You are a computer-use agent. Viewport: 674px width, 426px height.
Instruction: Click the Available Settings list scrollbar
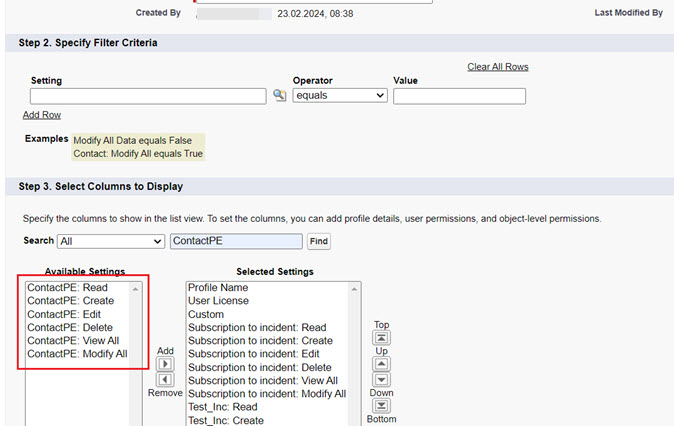135,354
